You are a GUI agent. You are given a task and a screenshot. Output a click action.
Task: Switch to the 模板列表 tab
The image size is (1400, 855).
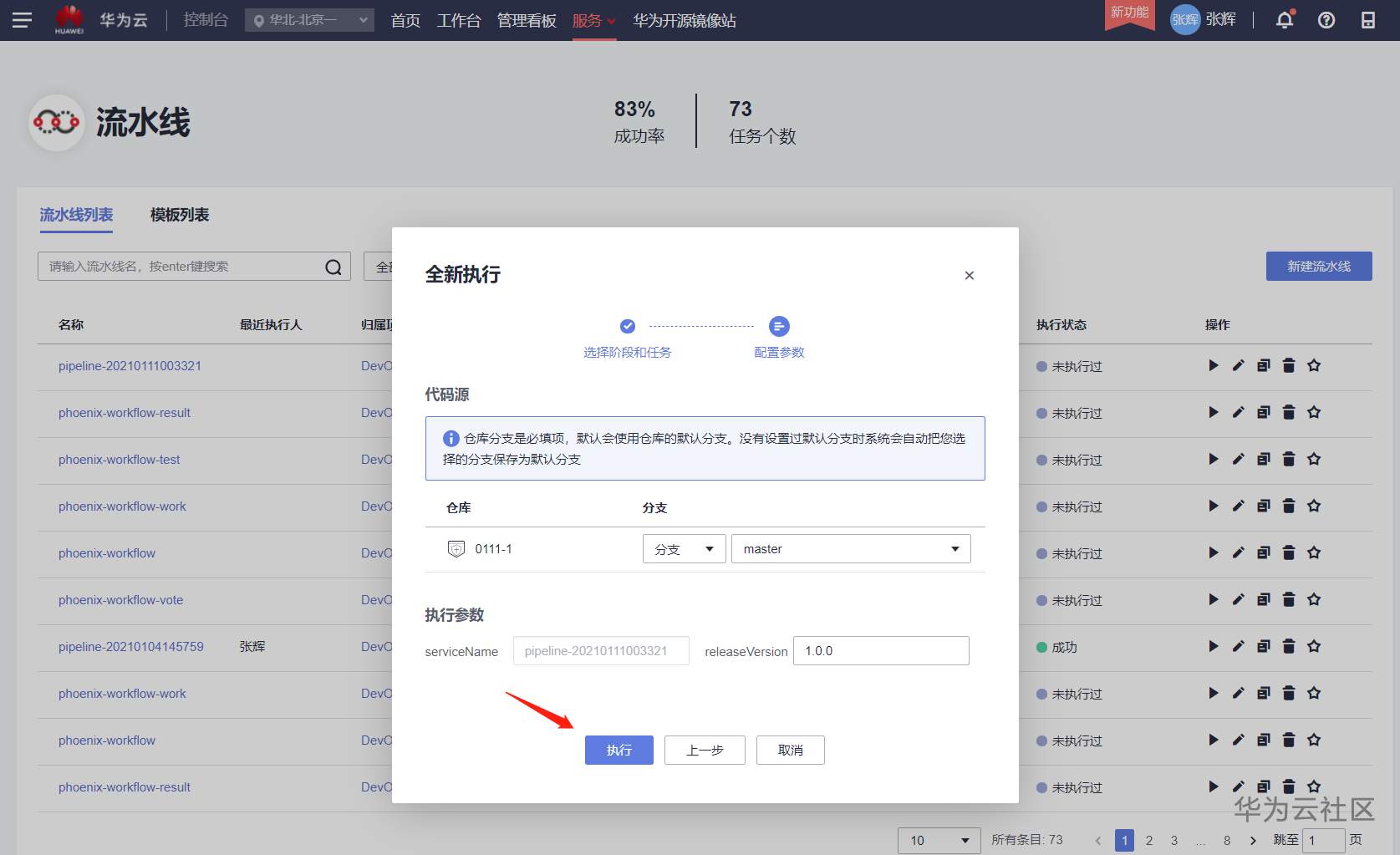180,215
